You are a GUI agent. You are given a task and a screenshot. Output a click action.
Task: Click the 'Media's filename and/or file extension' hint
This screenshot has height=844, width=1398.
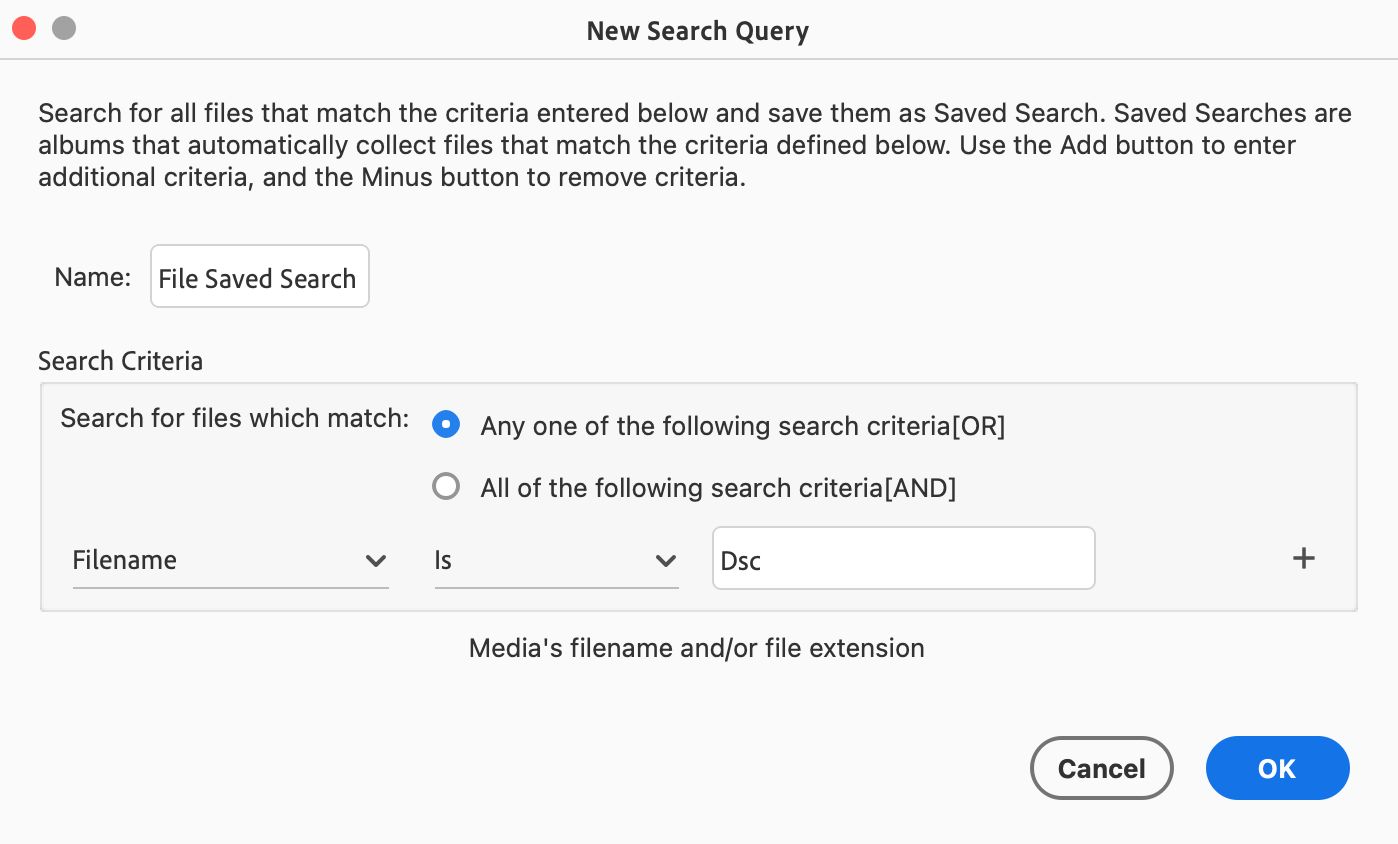(696, 648)
